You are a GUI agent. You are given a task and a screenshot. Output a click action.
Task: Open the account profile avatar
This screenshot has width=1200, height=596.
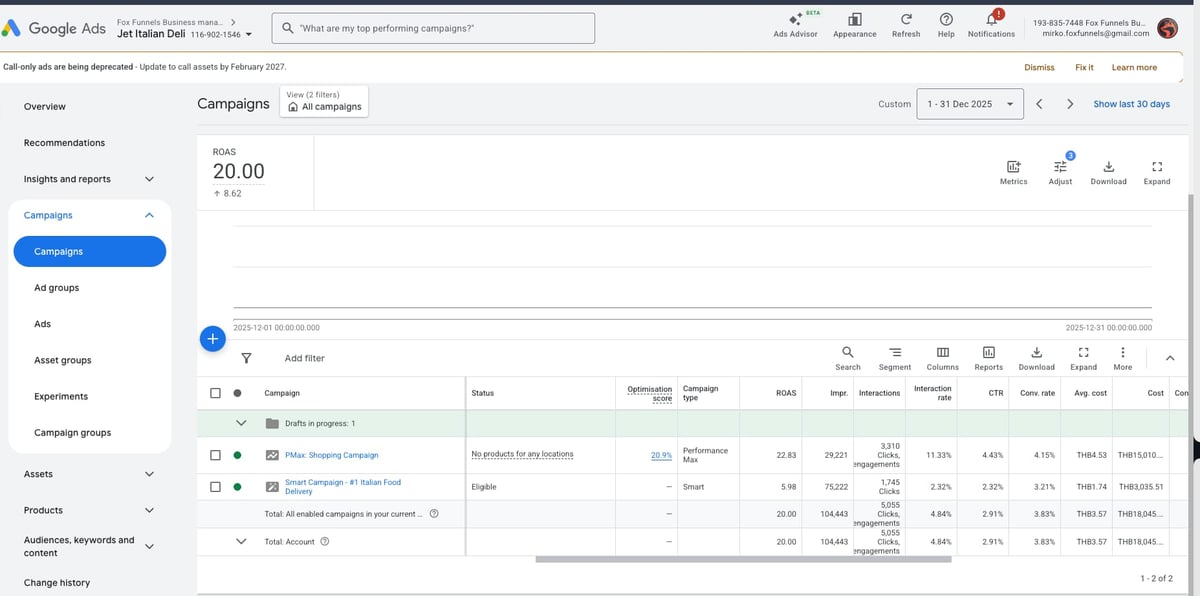point(1167,28)
